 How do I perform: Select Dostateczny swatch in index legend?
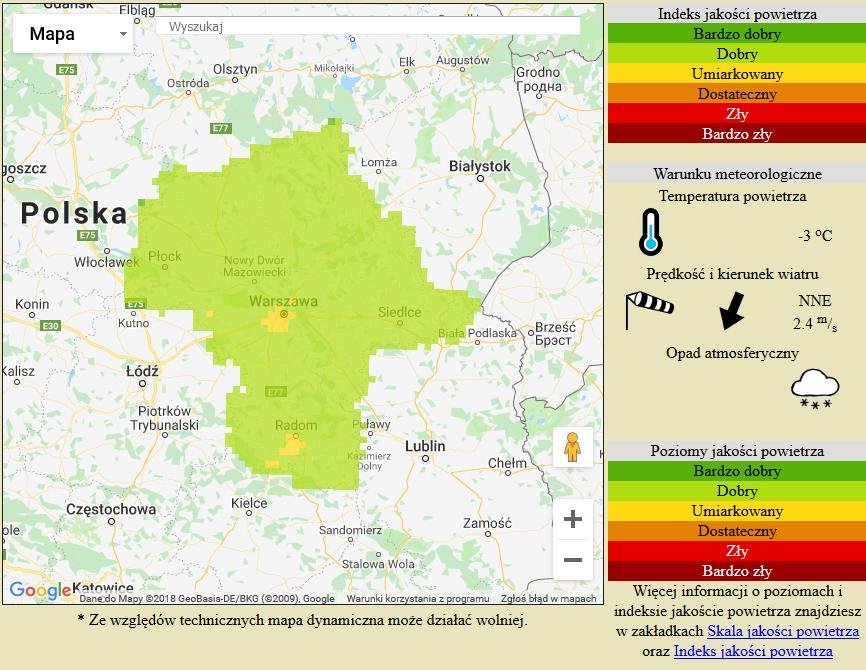(737, 93)
